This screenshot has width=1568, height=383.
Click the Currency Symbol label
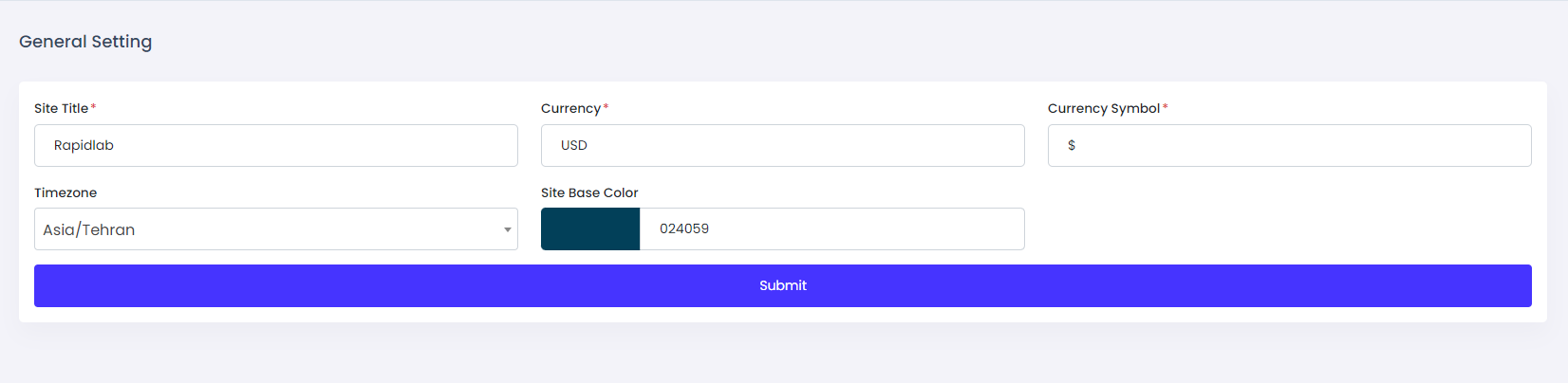click(1103, 108)
